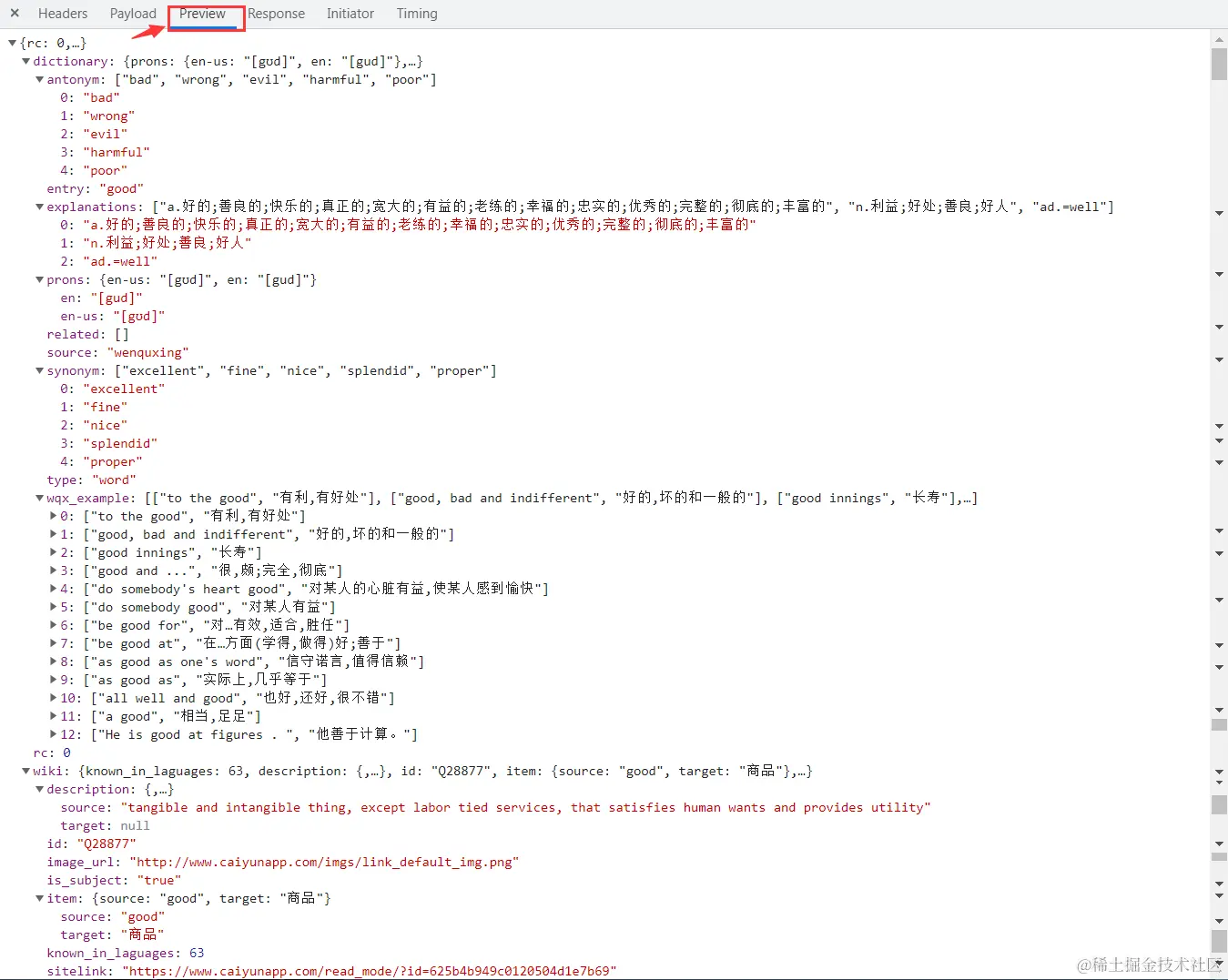Click the type: "word" row
The image size is (1228, 980).
click(x=91, y=480)
